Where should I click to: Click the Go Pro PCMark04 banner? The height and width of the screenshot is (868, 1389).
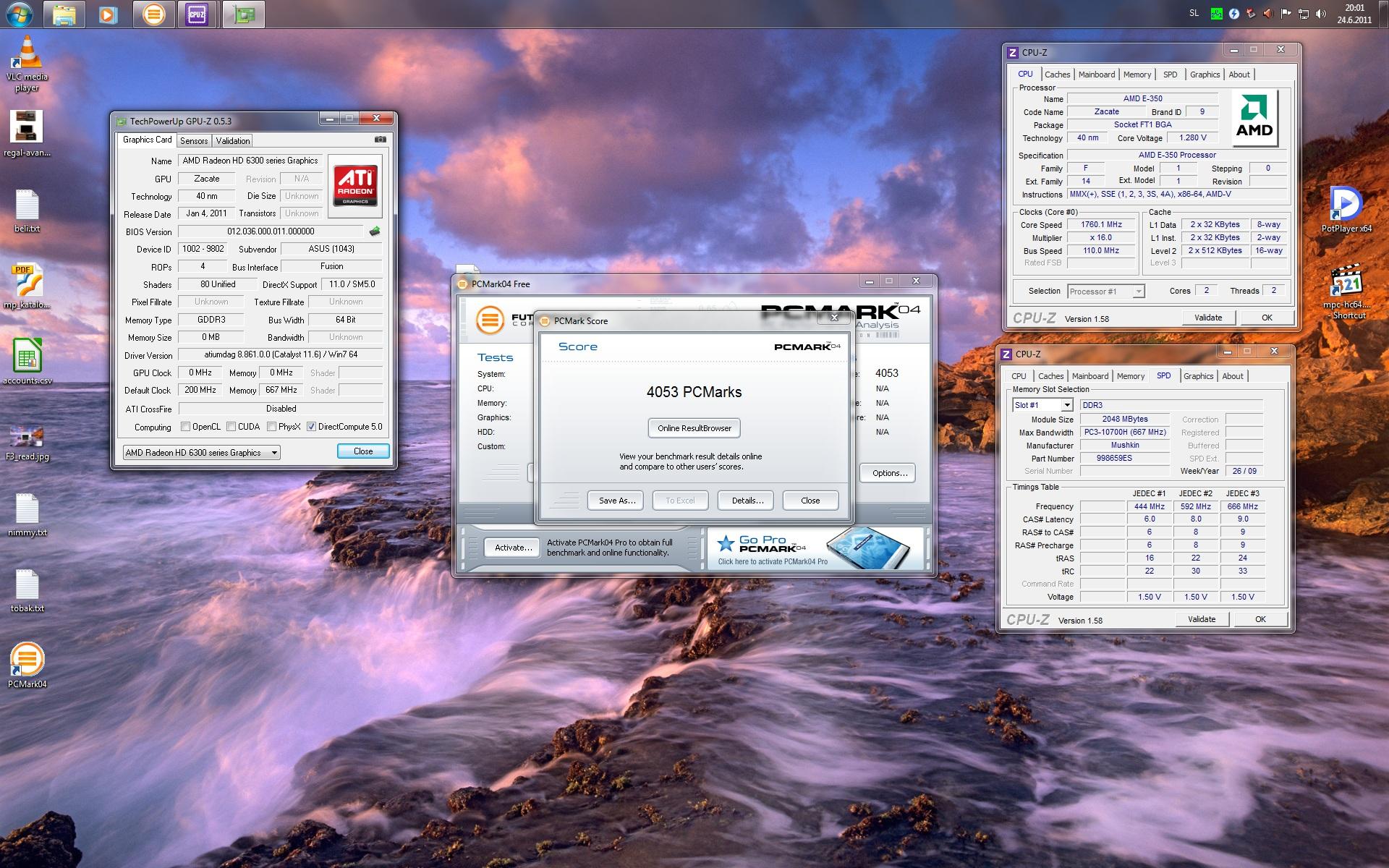coord(815,548)
